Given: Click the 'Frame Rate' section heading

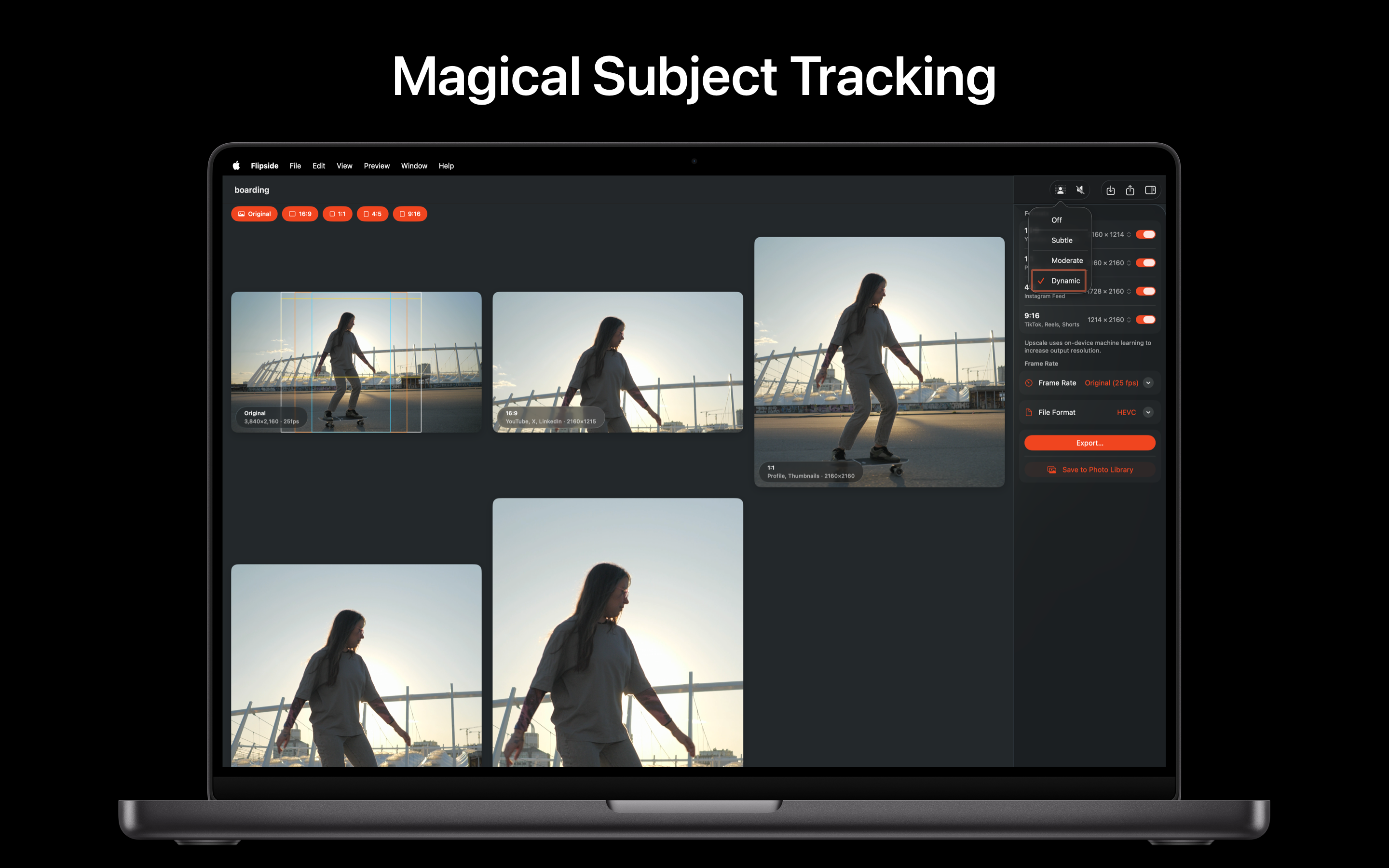Looking at the screenshot, I should tap(1041, 364).
